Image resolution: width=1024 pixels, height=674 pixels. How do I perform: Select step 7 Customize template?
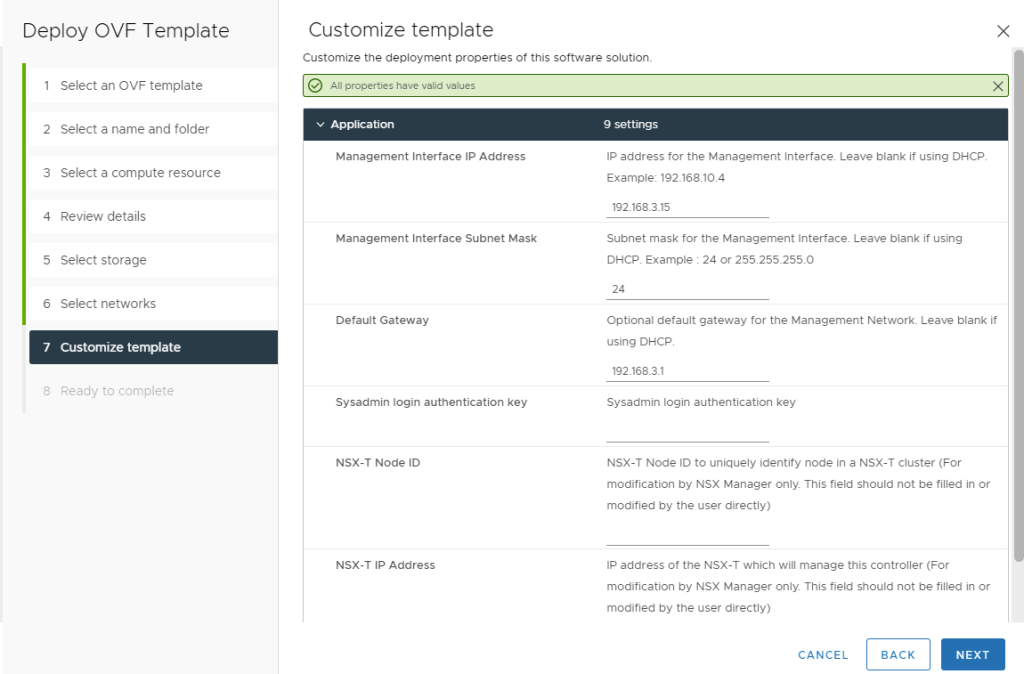[x=120, y=347]
